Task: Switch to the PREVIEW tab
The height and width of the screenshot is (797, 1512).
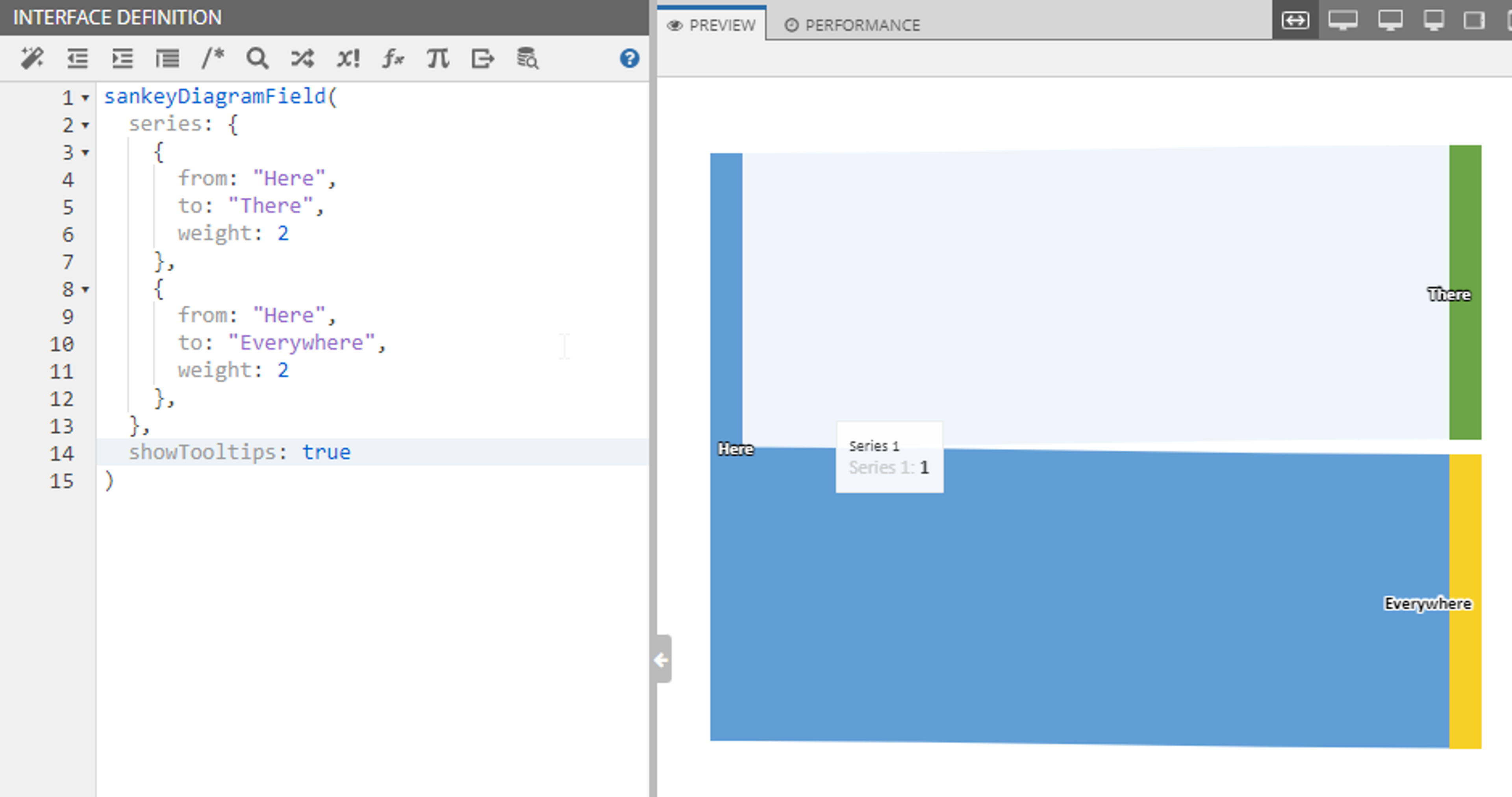Action: pos(712,25)
